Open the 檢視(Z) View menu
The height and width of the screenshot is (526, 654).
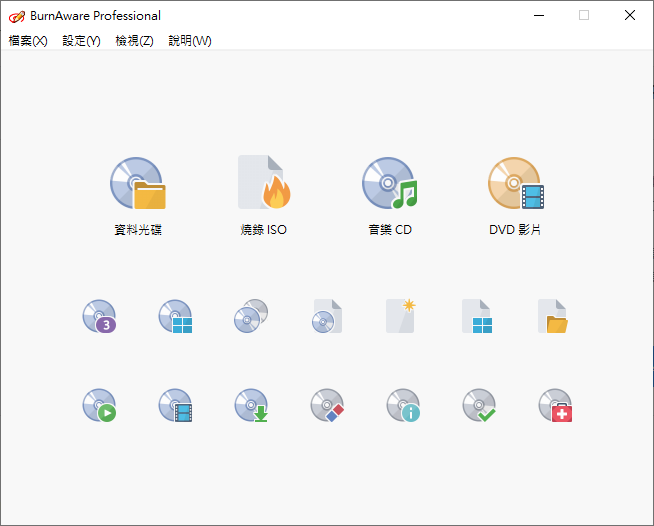[134, 40]
